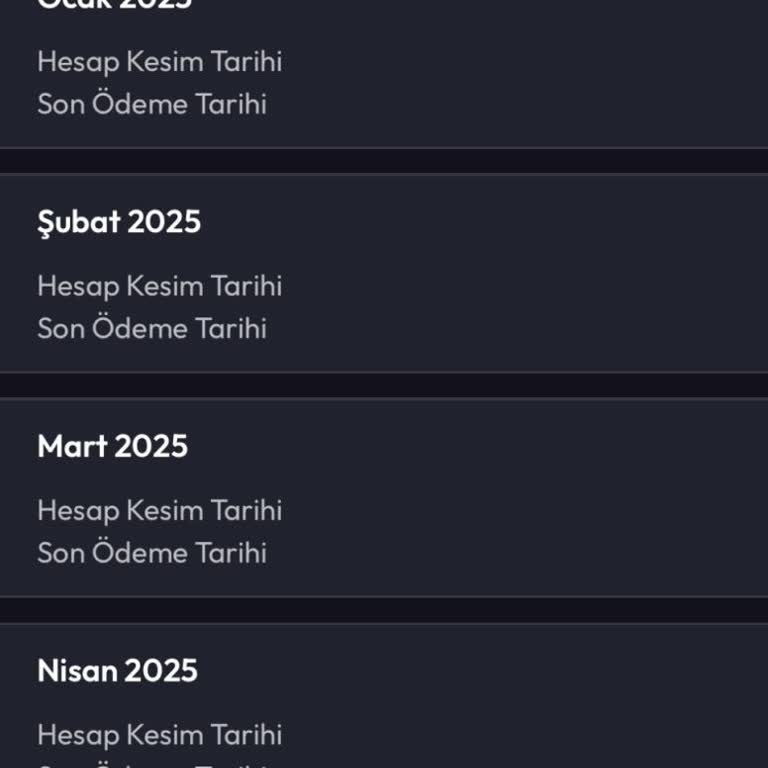The height and width of the screenshot is (768, 768).
Task: Tap the partially visible Ocak 2025 heading
Action: (x=114, y=5)
